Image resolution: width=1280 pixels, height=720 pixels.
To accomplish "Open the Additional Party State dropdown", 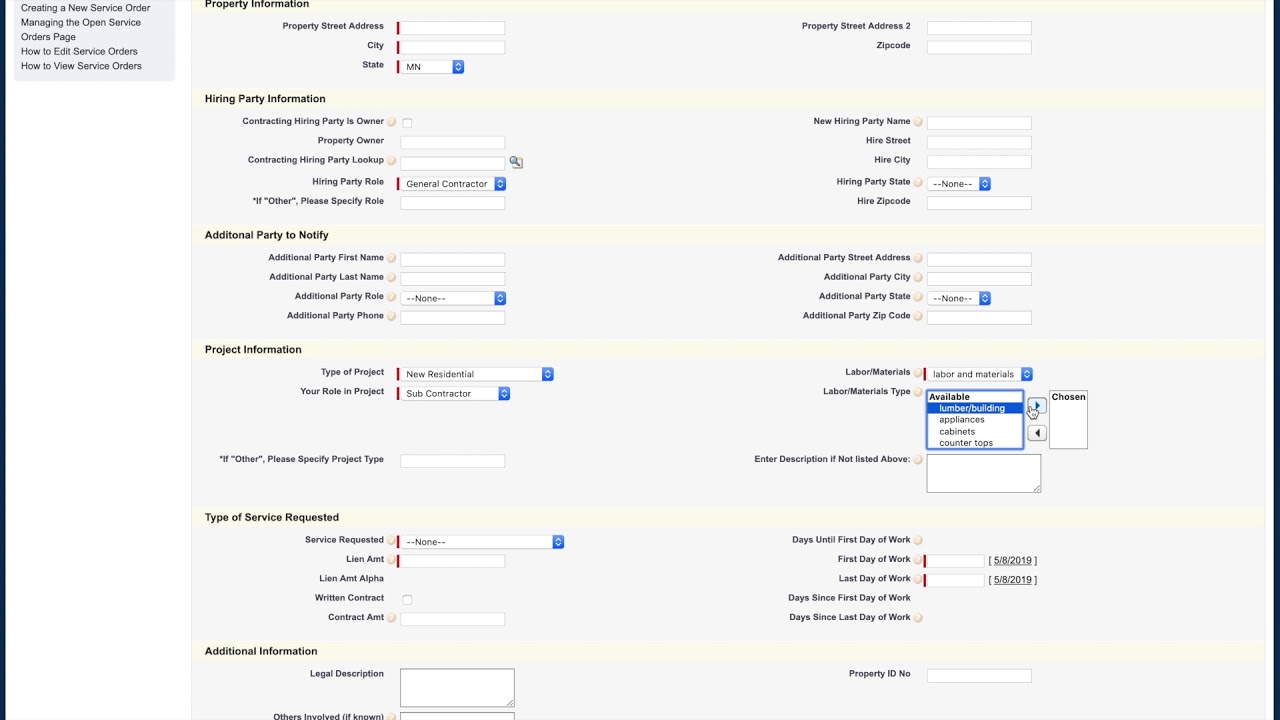I will [x=959, y=298].
